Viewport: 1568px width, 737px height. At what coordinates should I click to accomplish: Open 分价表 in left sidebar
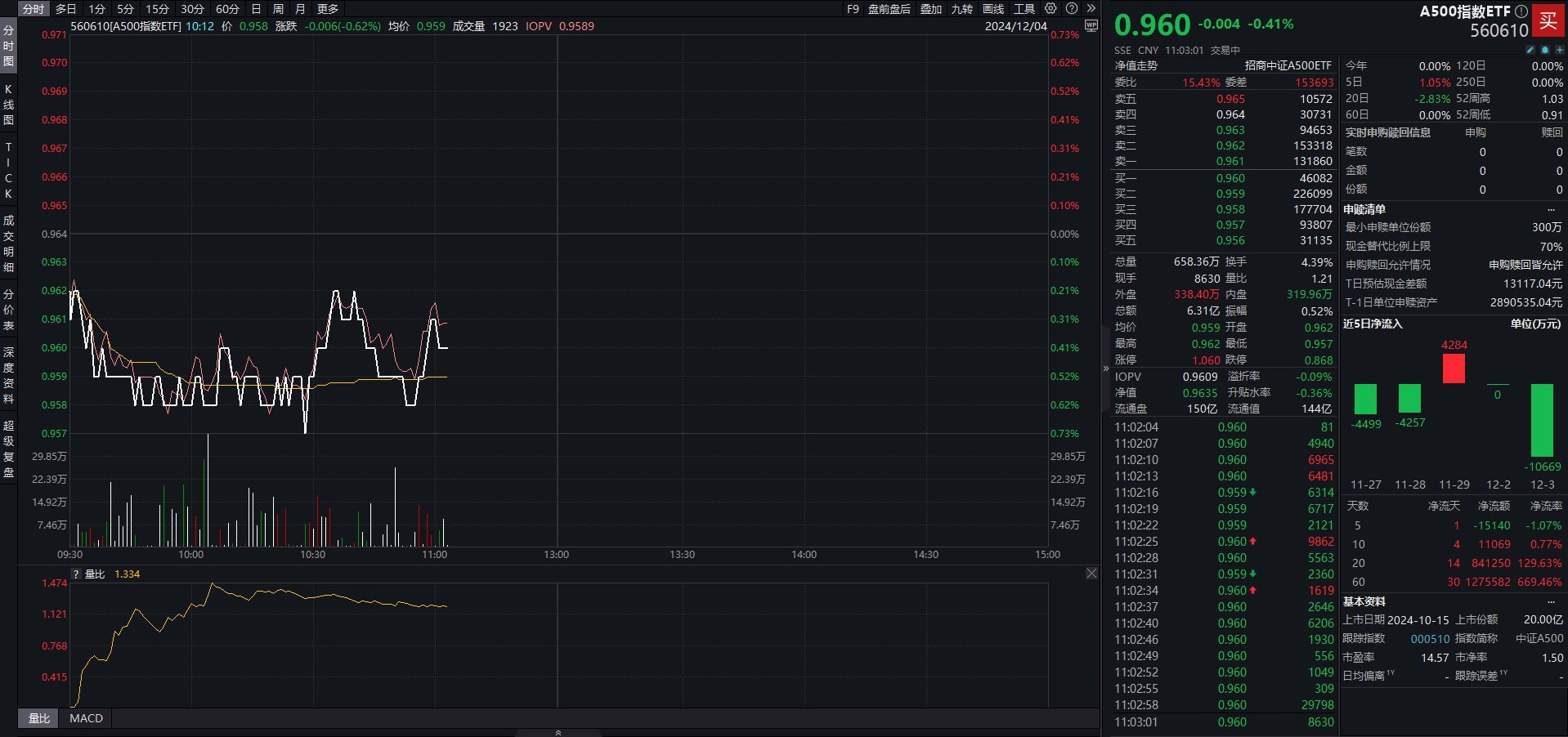8,309
